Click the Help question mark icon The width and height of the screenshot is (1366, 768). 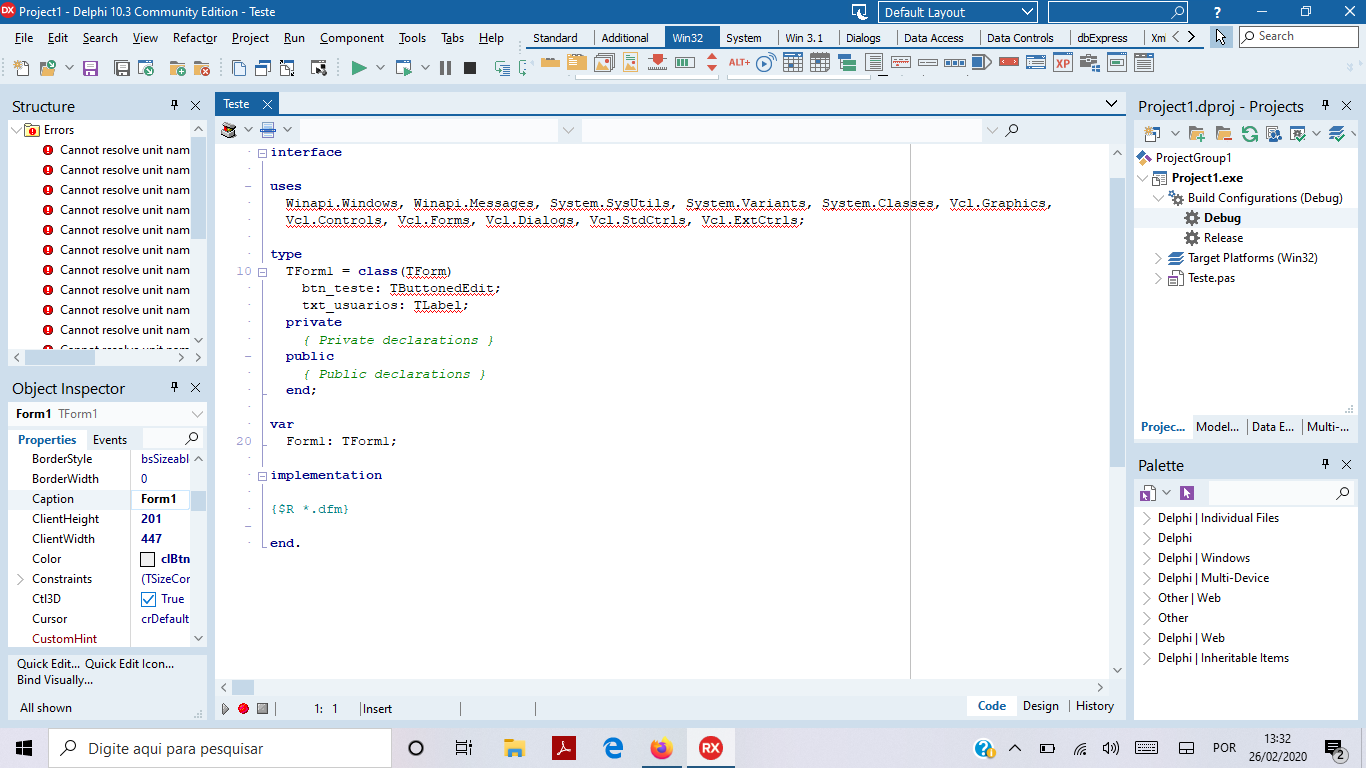click(1217, 12)
